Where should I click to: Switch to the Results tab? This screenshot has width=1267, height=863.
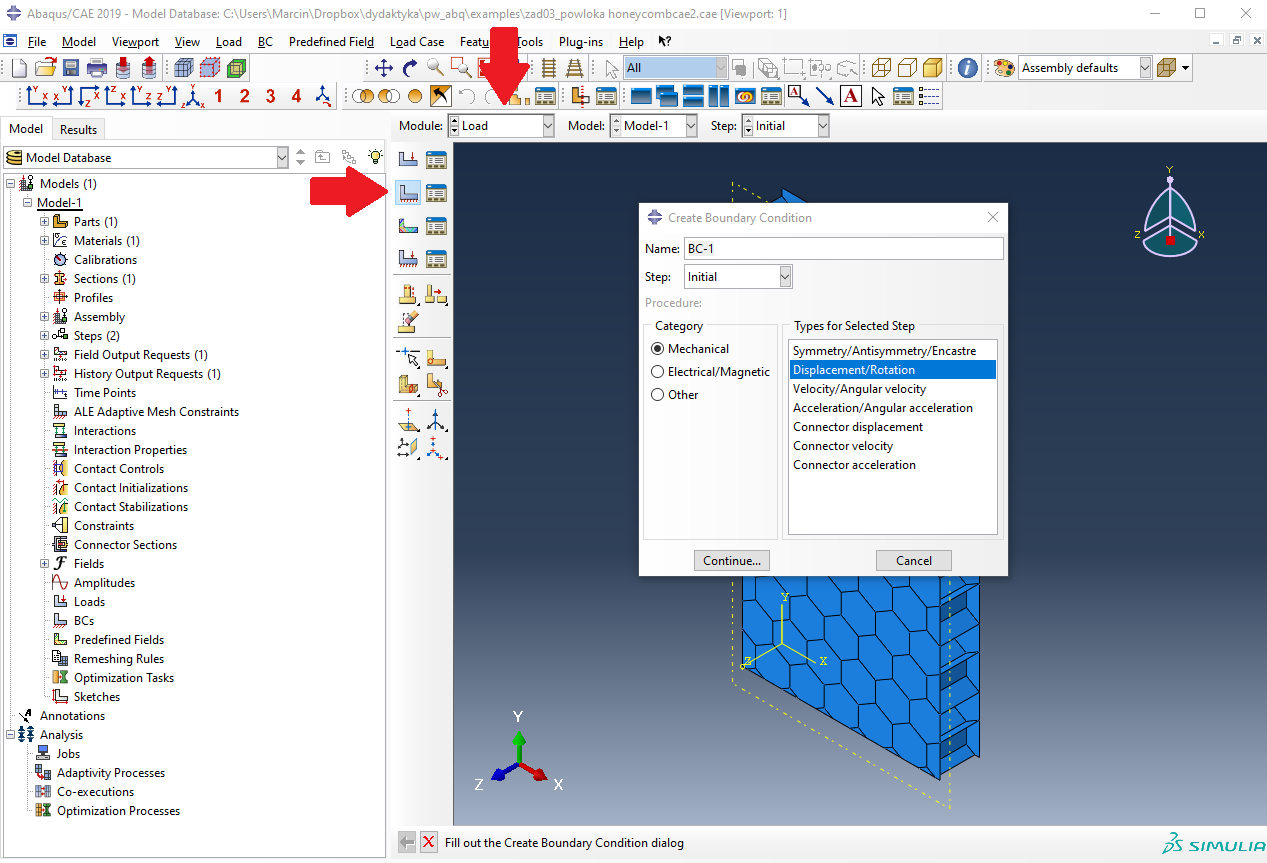pos(78,129)
